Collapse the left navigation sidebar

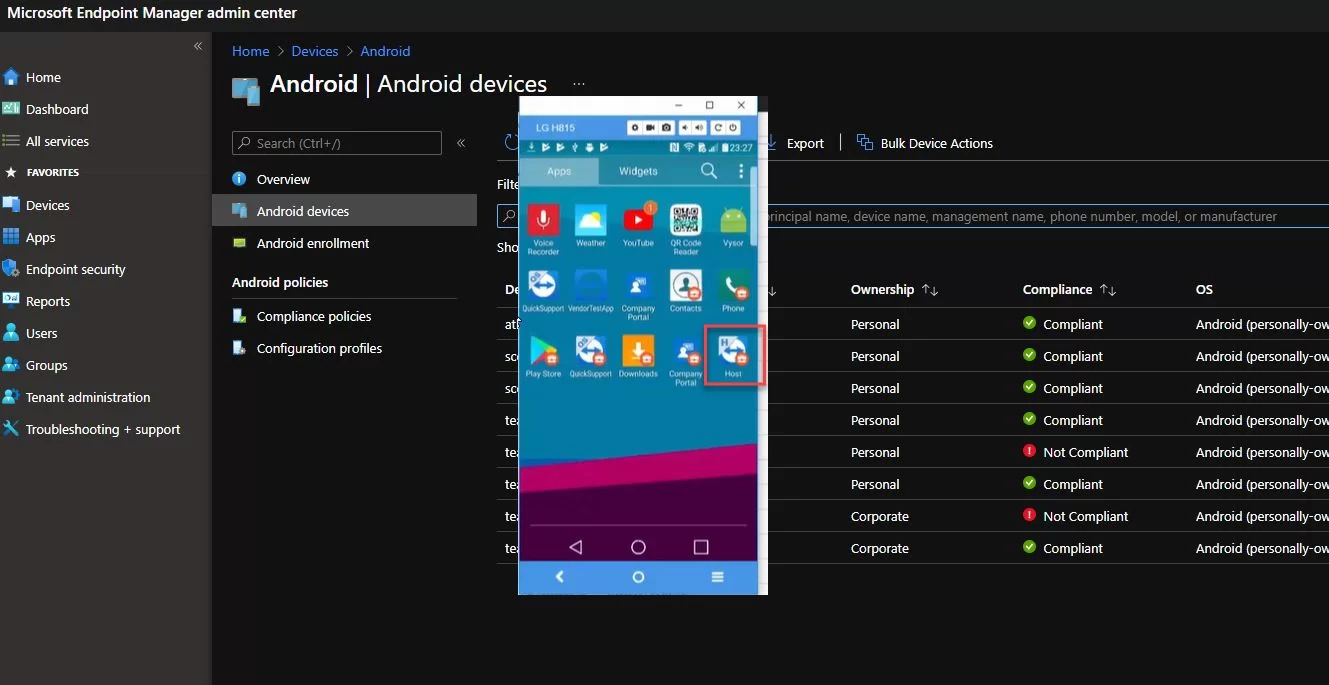click(x=198, y=46)
